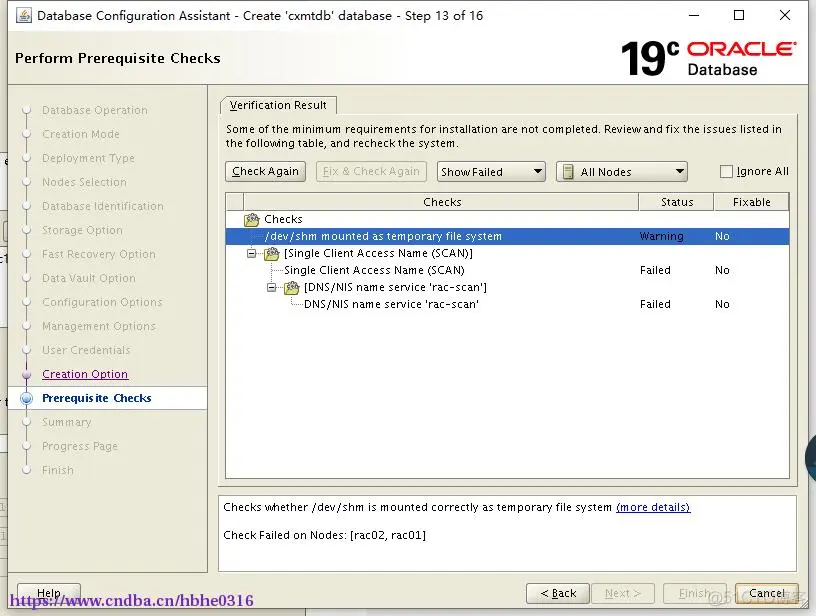The width and height of the screenshot is (816, 616).
Task: Click the Check Again button
Action: pos(265,172)
